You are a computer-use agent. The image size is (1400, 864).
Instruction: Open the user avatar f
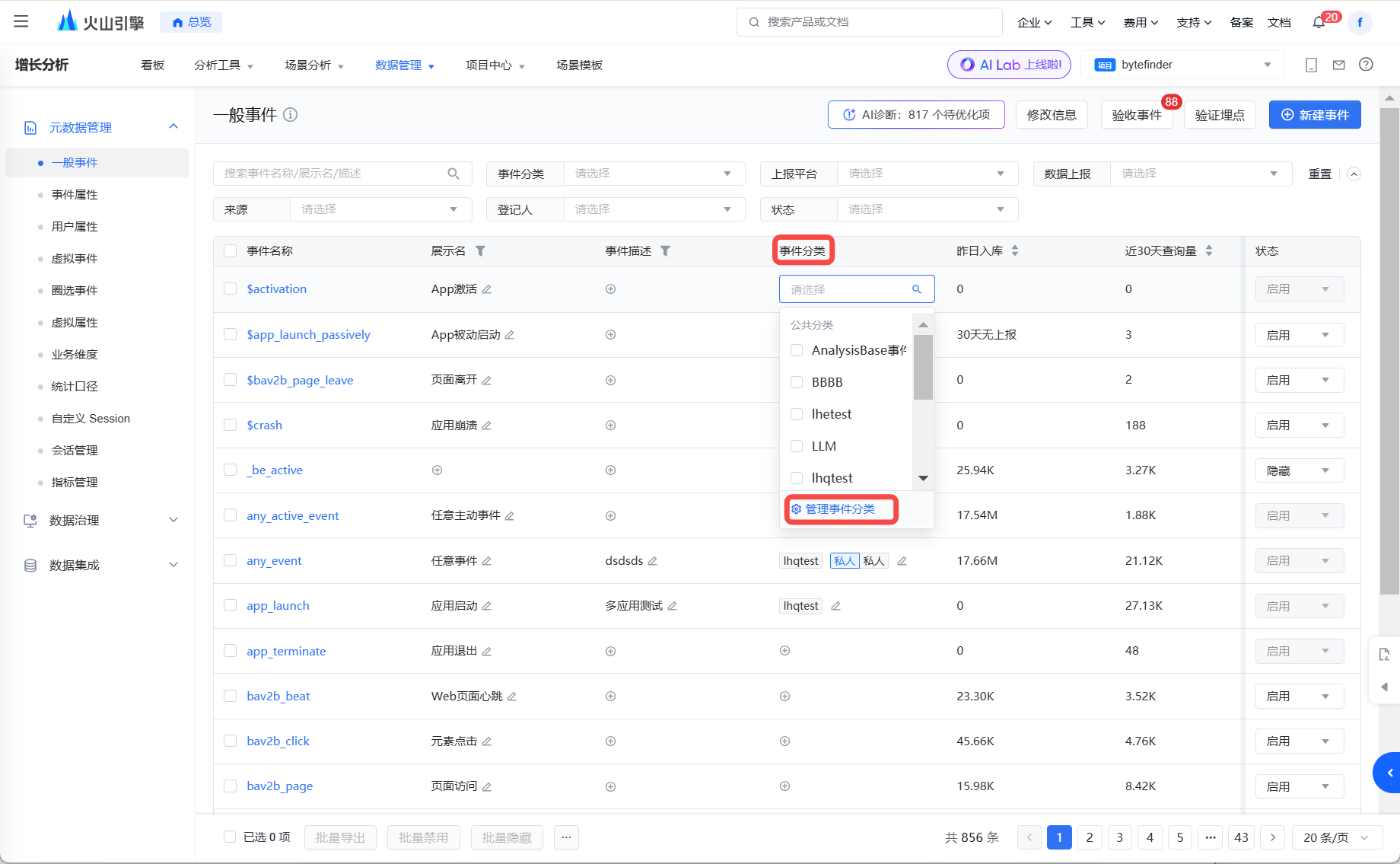coord(1360,23)
